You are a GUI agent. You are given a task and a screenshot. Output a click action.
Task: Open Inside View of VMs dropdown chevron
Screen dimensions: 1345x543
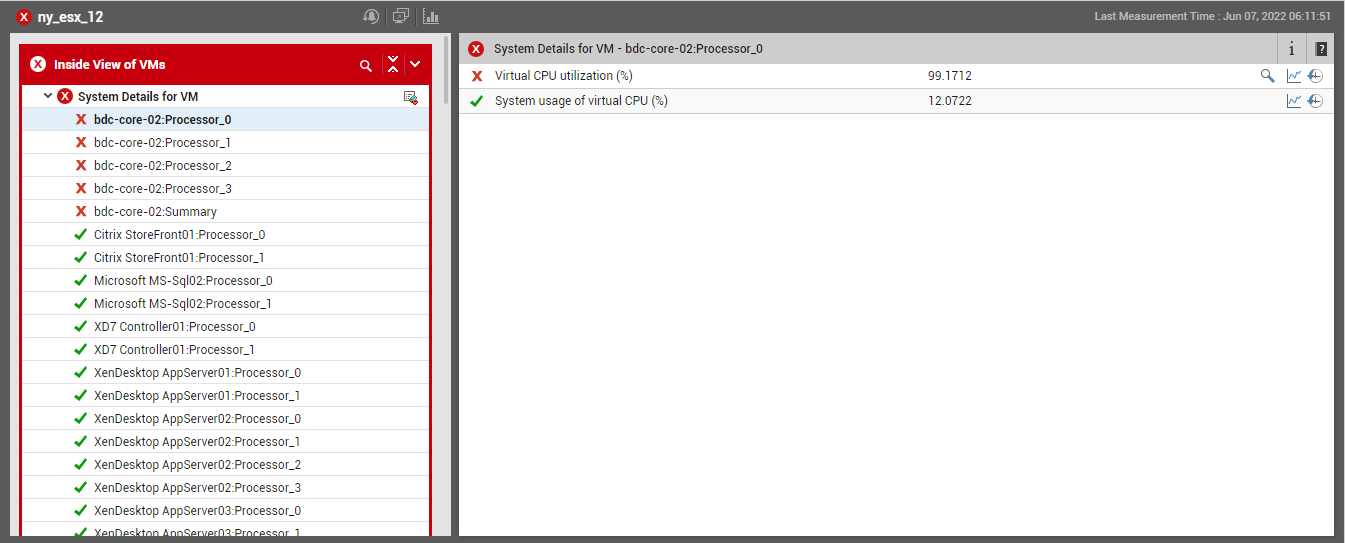click(415, 64)
